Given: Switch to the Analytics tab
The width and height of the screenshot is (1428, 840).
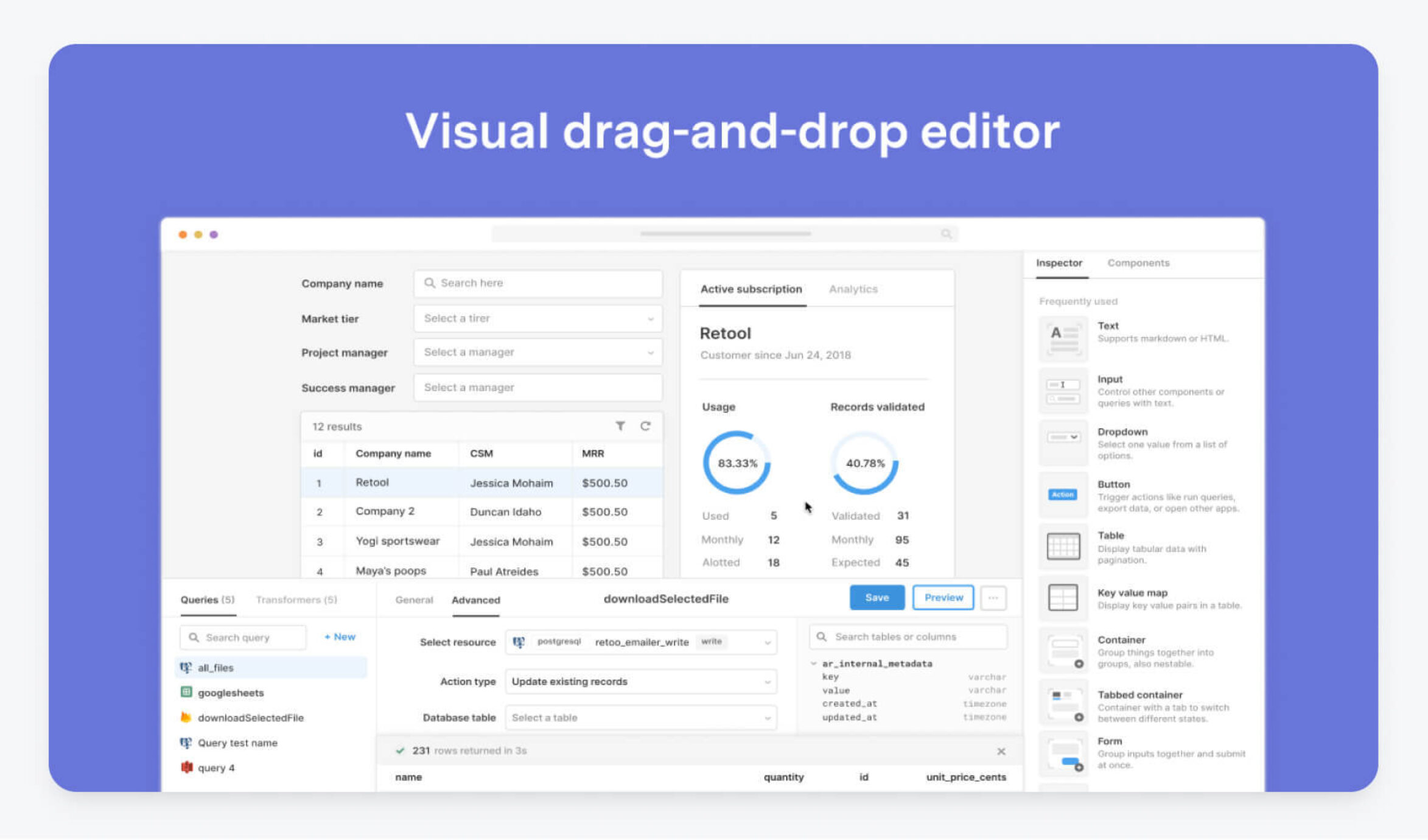Looking at the screenshot, I should (x=853, y=289).
